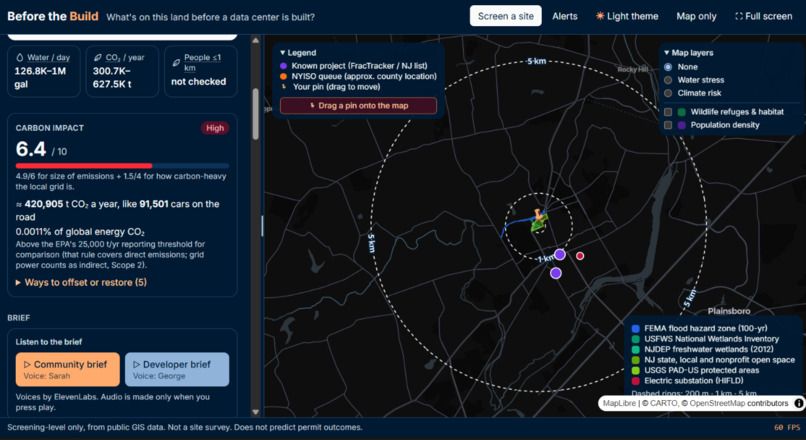Click the Screen a site button

point(505,16)
